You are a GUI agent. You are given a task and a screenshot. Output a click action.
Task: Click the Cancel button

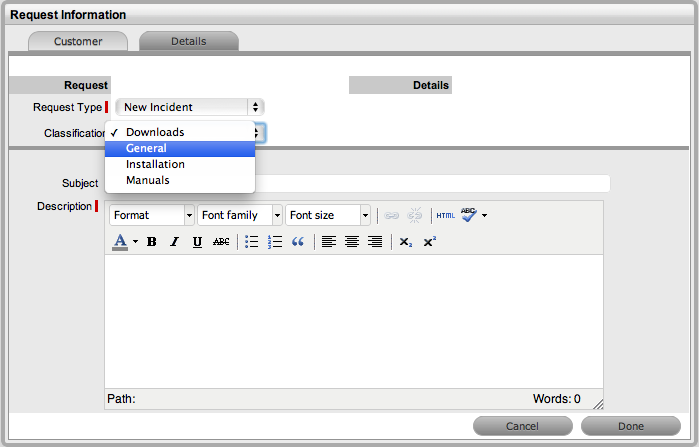pos(522,426)
